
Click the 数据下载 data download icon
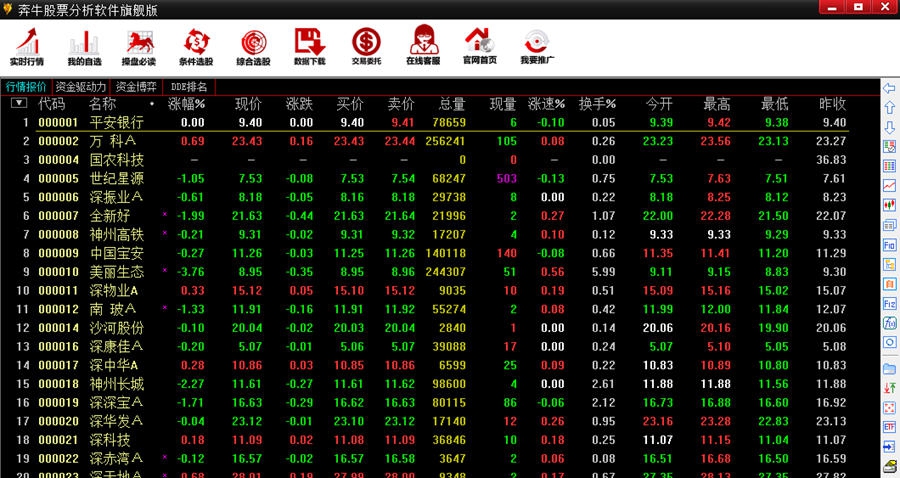(309, 46)
